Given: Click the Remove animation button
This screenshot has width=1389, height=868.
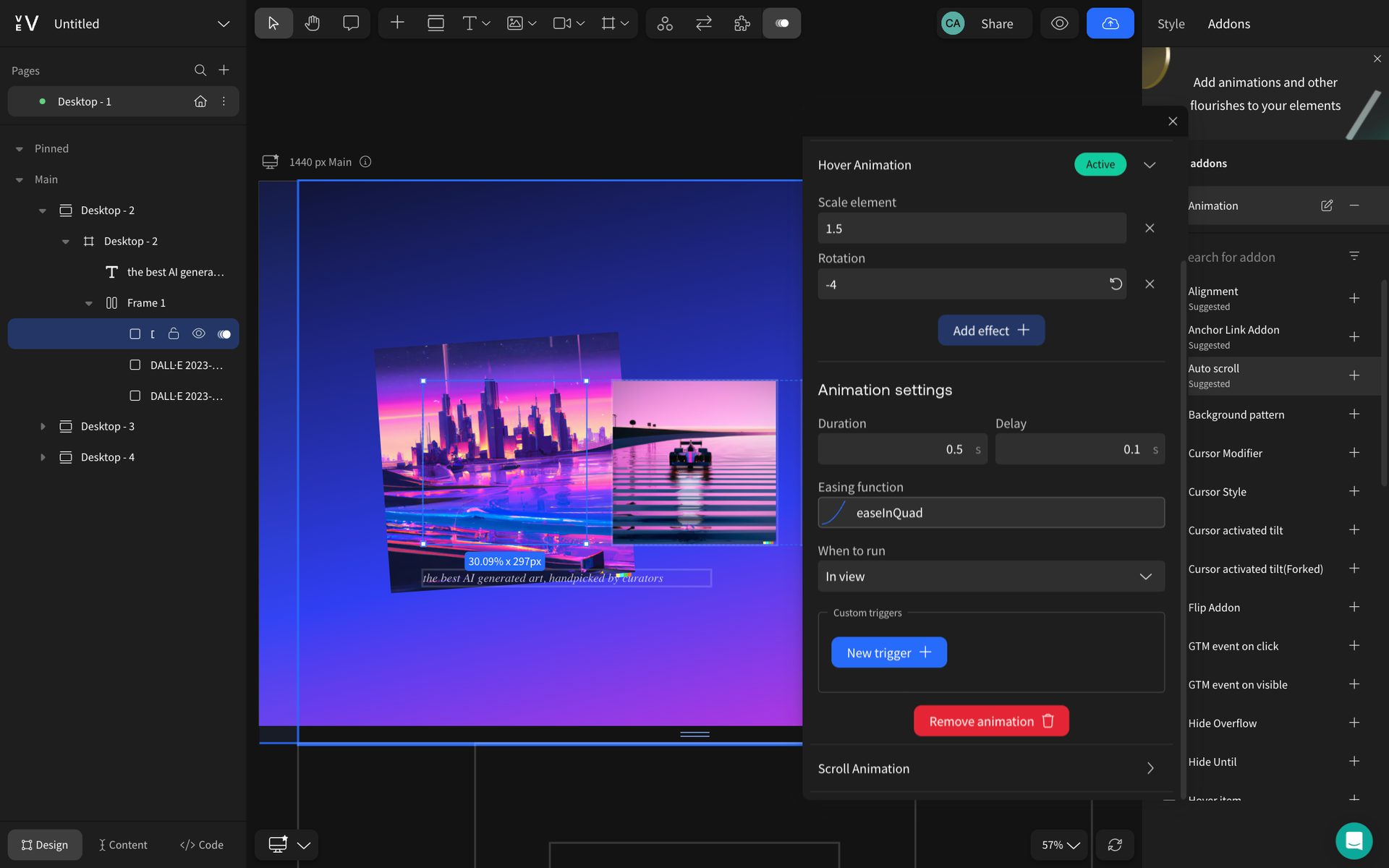Looking at the screenshot, I should 991,720.
